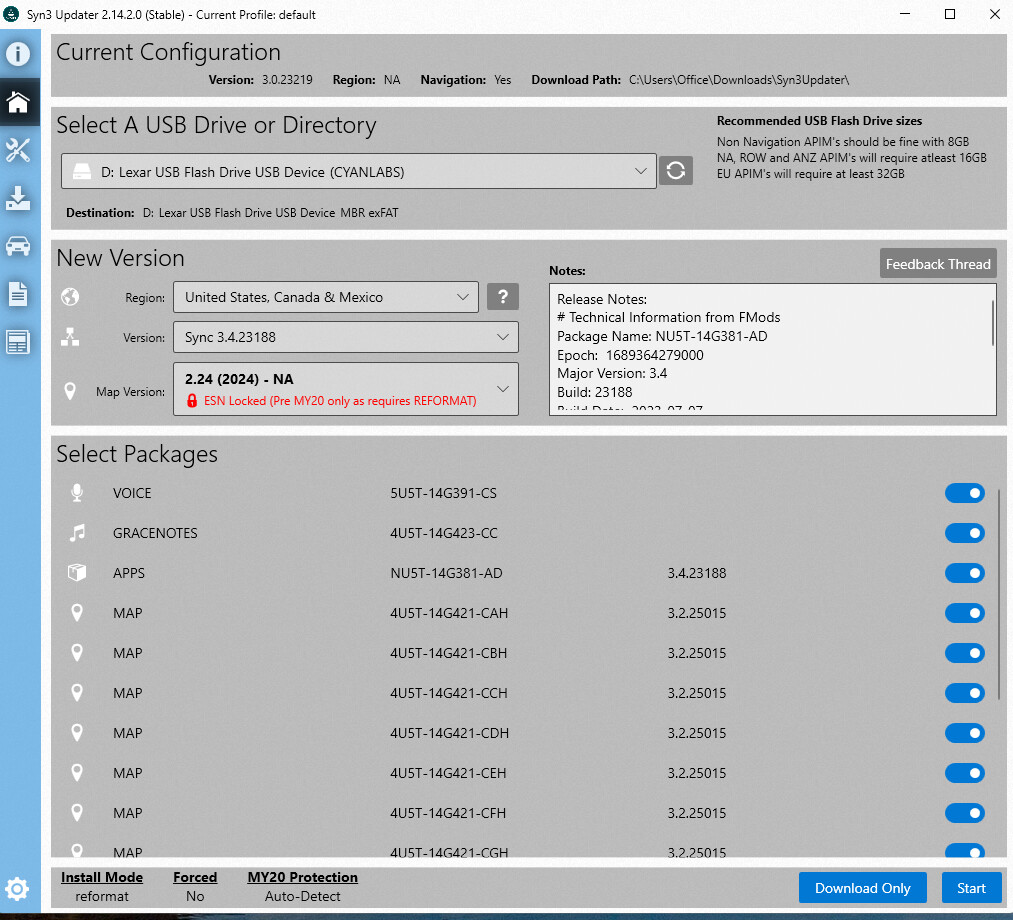Click the region help question mark button

point(503,297)
